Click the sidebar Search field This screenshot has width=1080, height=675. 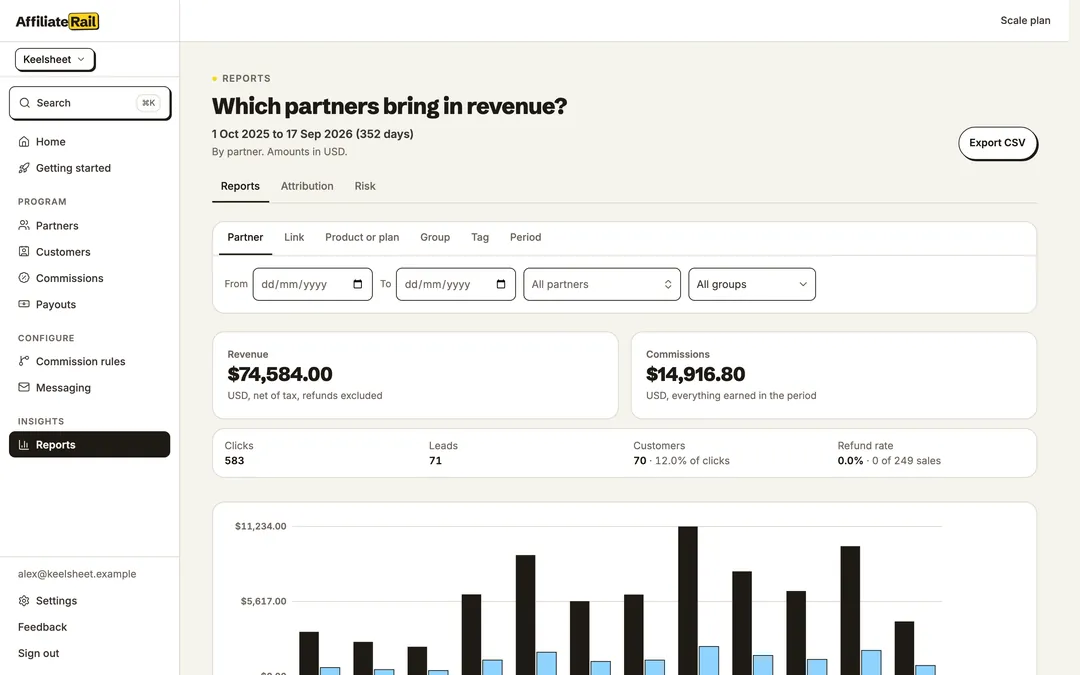(x=90, y=103)
